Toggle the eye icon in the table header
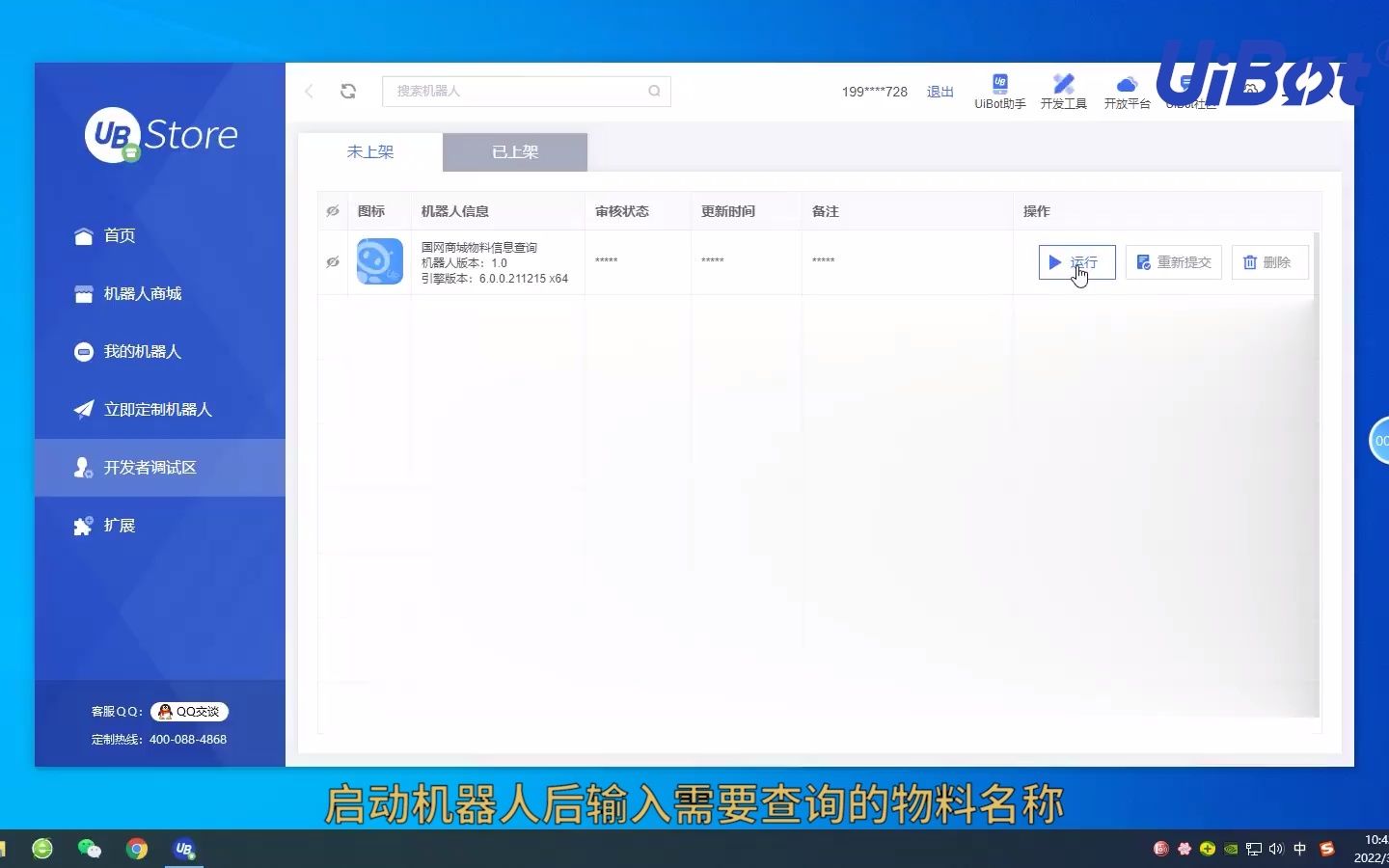 point(333,211)
